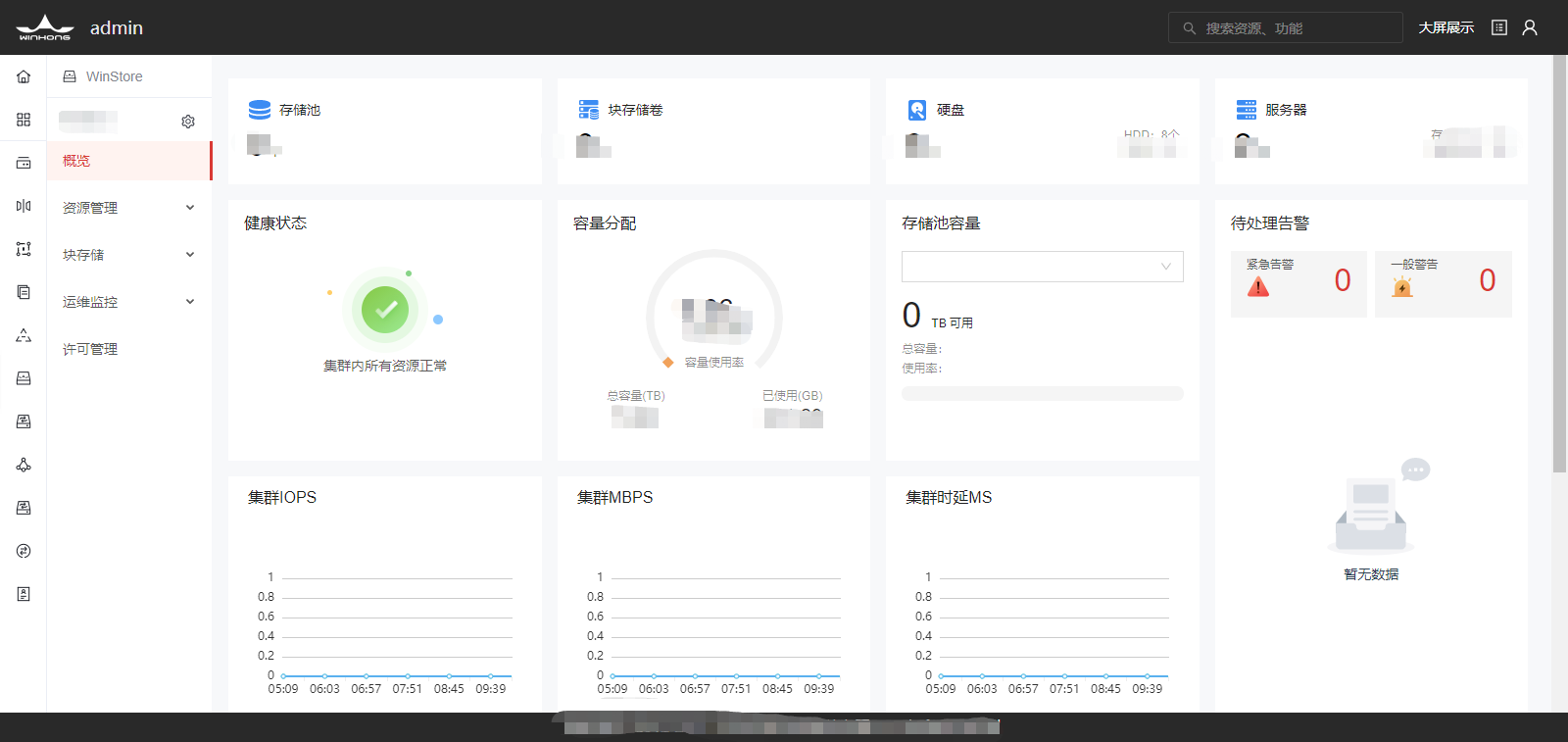Click the 集群IOPS chart title
The width and height of the screenshot is (1568, 742).
(282, 498)
